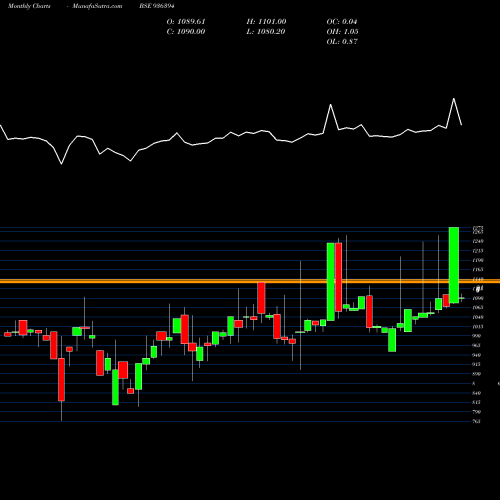This screenshot has width=500, height=500.
Task: Click the 840 price axis label
Action: click(x=477, y=393)
